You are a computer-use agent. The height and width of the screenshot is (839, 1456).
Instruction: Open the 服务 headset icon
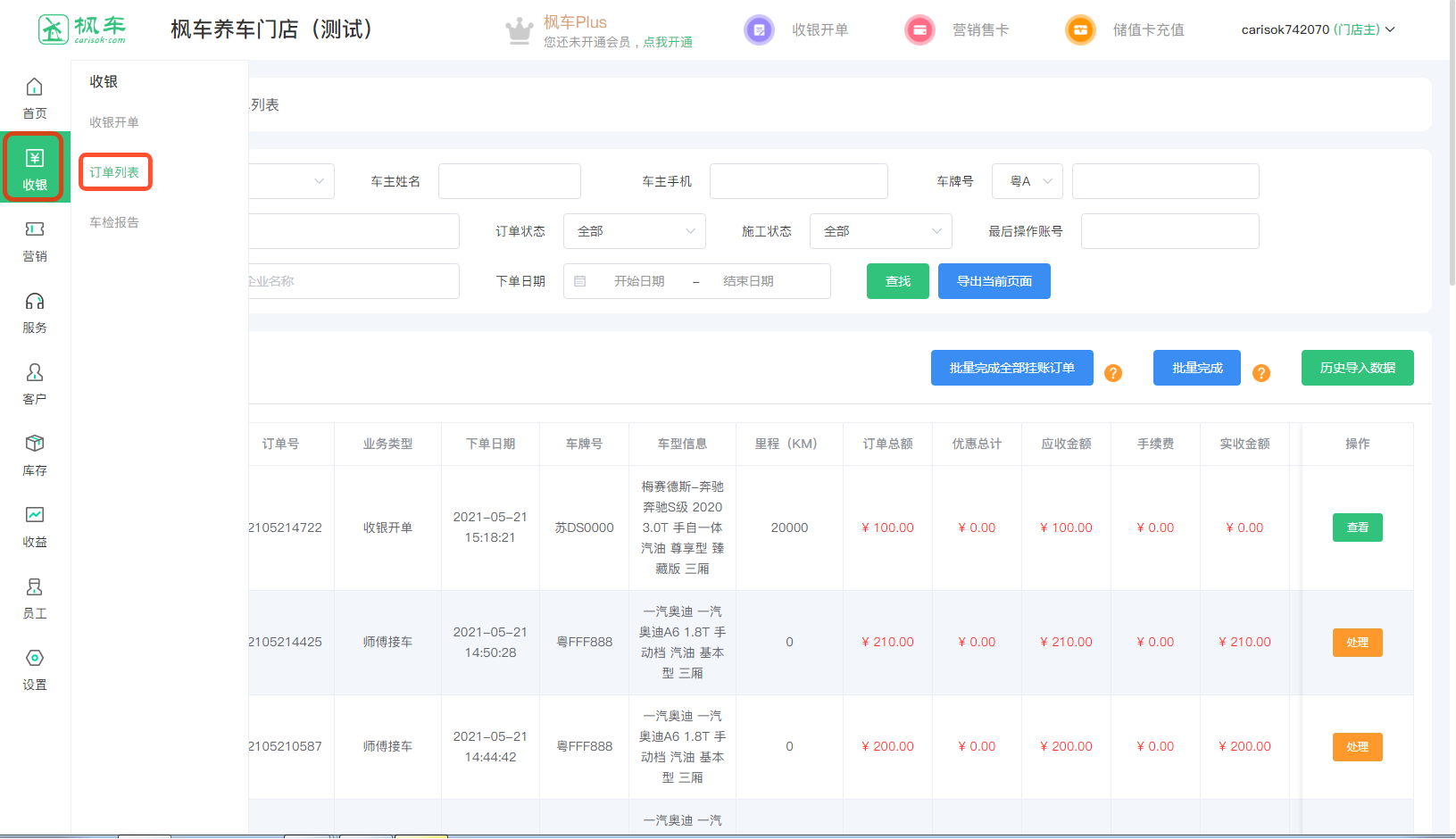click(34, 303)
